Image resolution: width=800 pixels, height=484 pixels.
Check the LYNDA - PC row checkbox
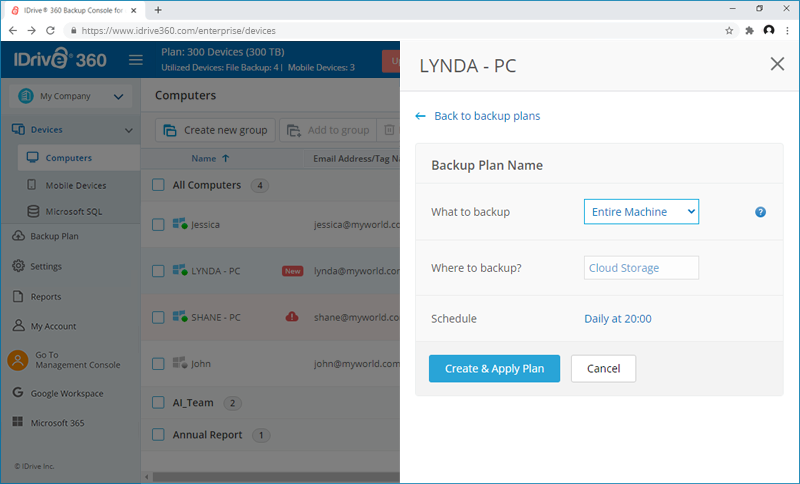point(158,271)
